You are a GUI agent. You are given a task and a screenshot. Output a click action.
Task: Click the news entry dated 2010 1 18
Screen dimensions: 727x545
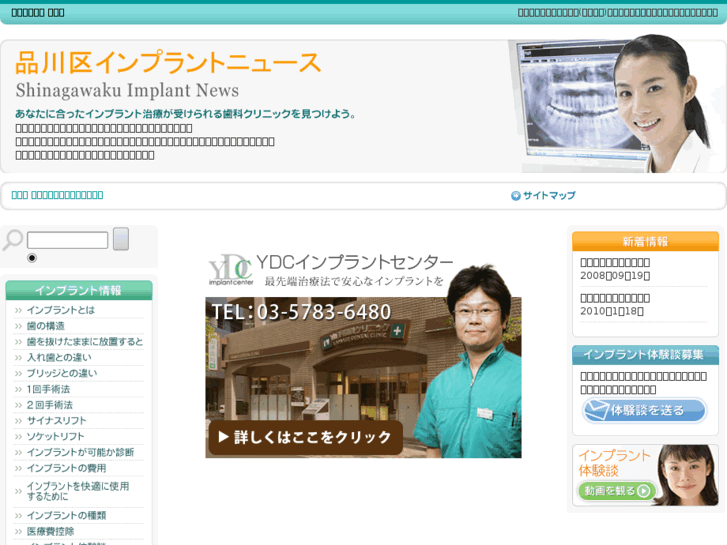click(x=615, y=305)
